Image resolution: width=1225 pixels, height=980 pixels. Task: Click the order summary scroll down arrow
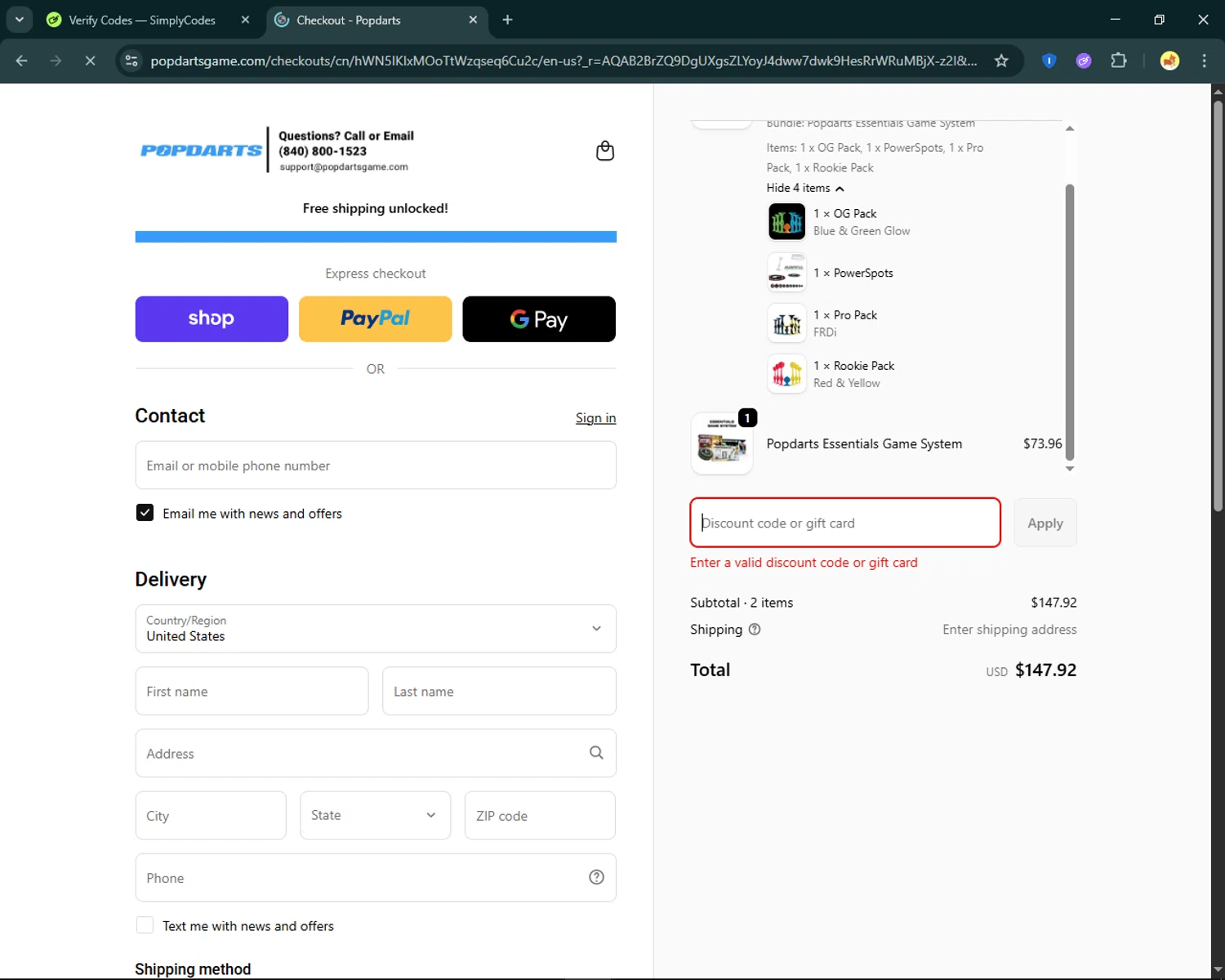coord(1070,469)
